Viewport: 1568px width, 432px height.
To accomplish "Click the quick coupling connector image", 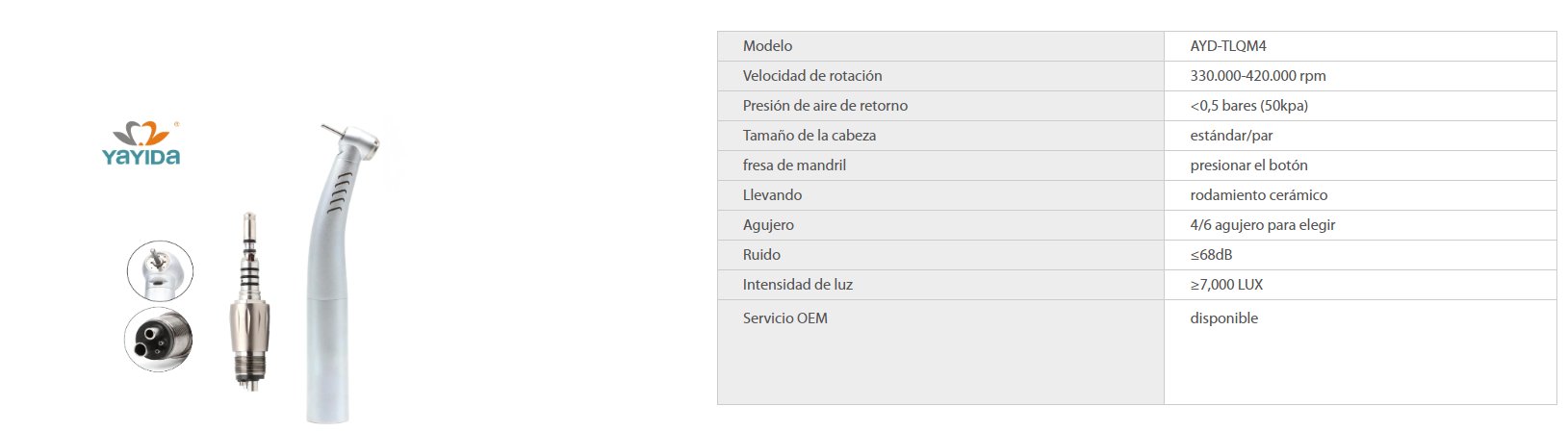I will (249, 301).
